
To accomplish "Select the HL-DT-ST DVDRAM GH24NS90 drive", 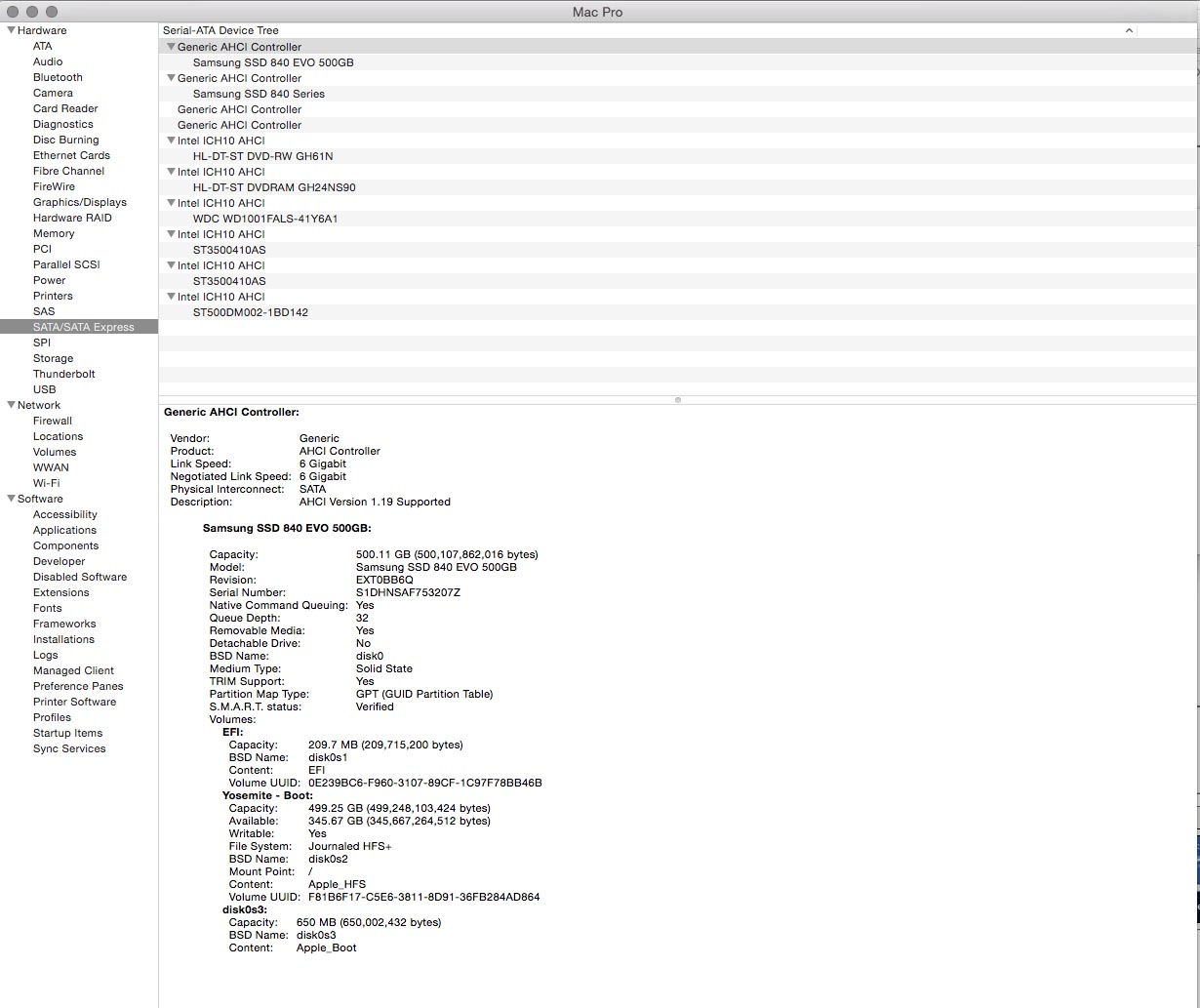I will click(x=274, y=187).
